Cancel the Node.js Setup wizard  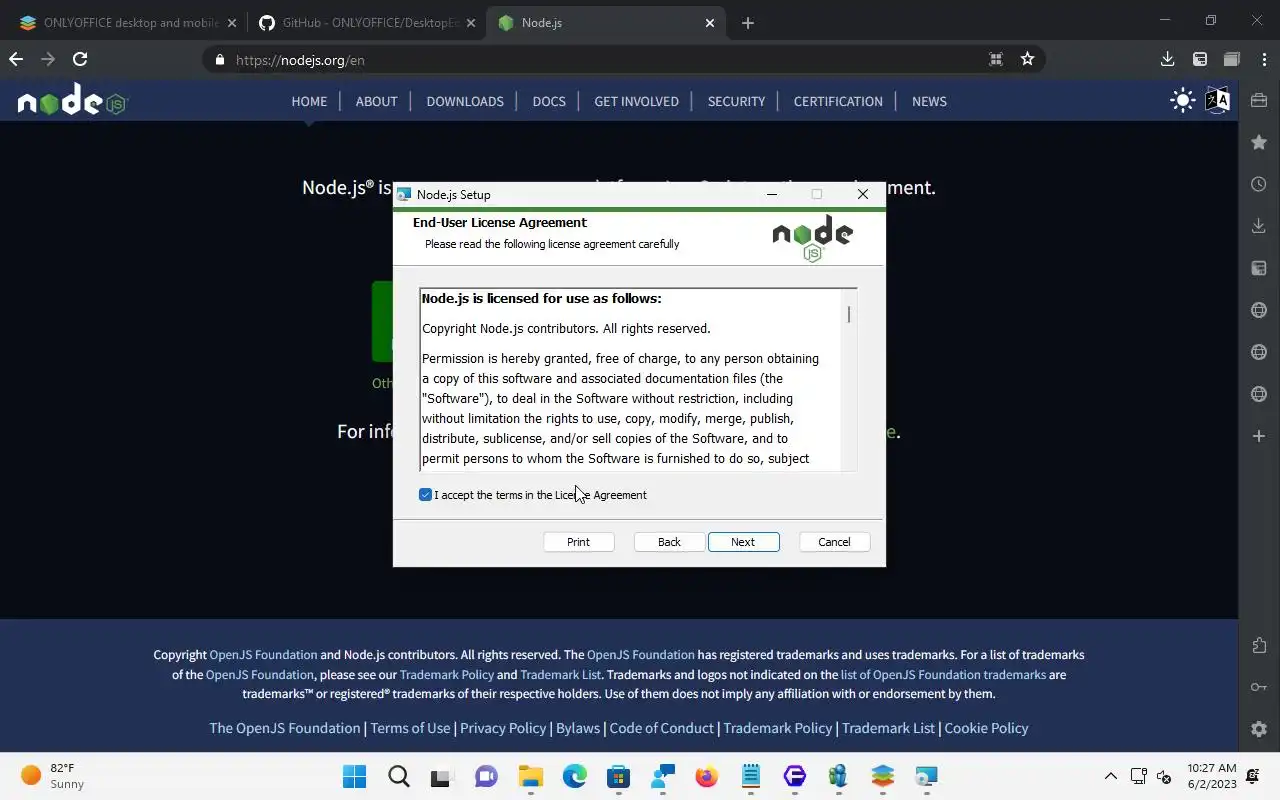point(834,541)
